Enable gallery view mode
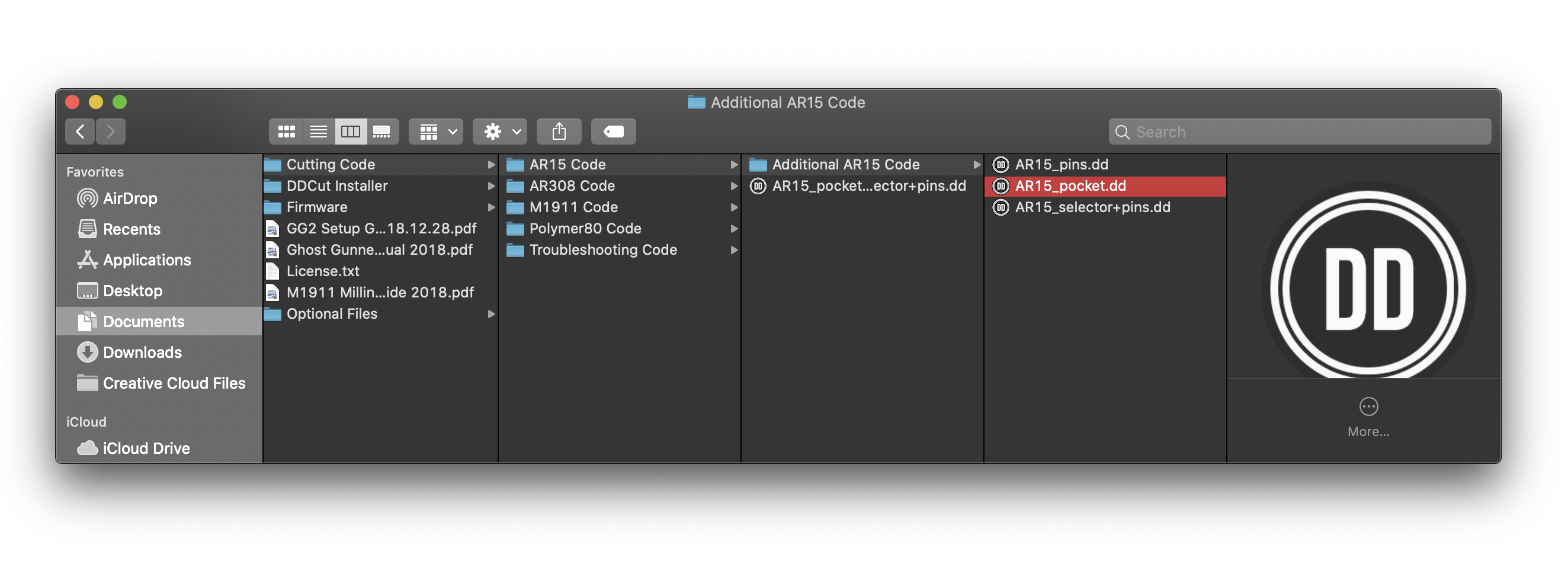The width and height of the screenshot is (1568, 567). point(382,132)
